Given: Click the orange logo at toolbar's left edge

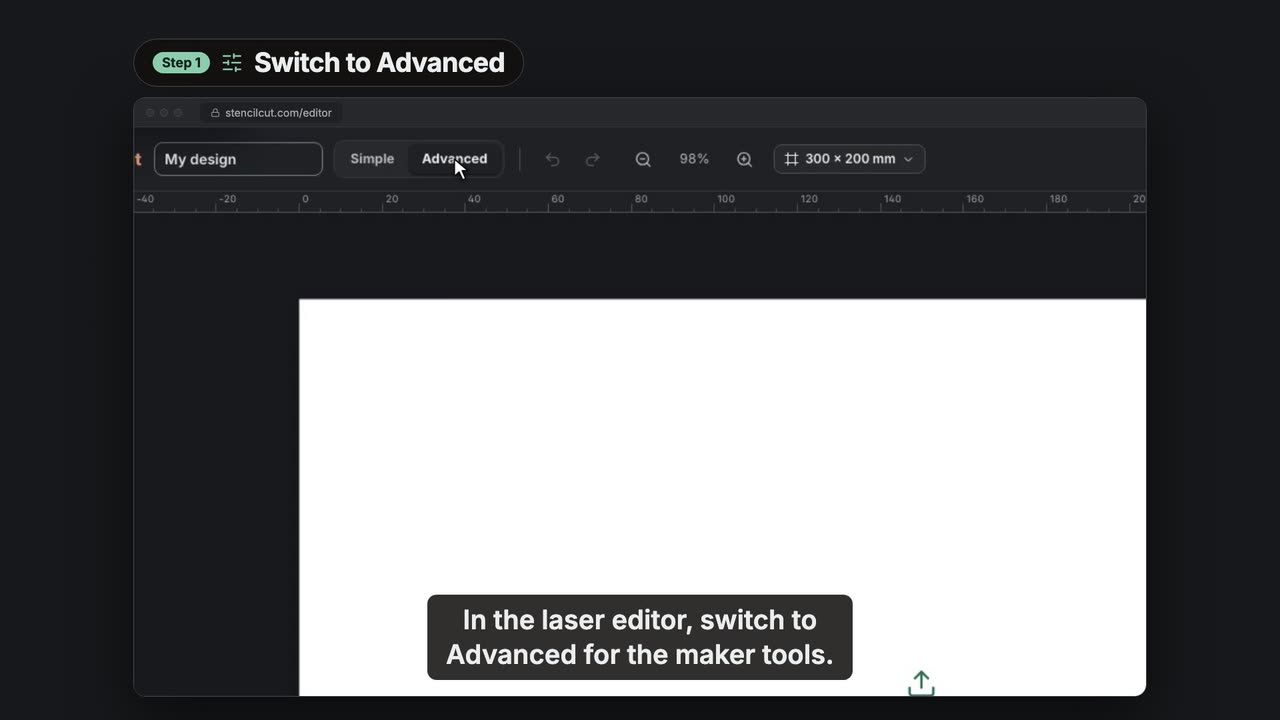Looking at the screenshot, I should tap(138, 159).
